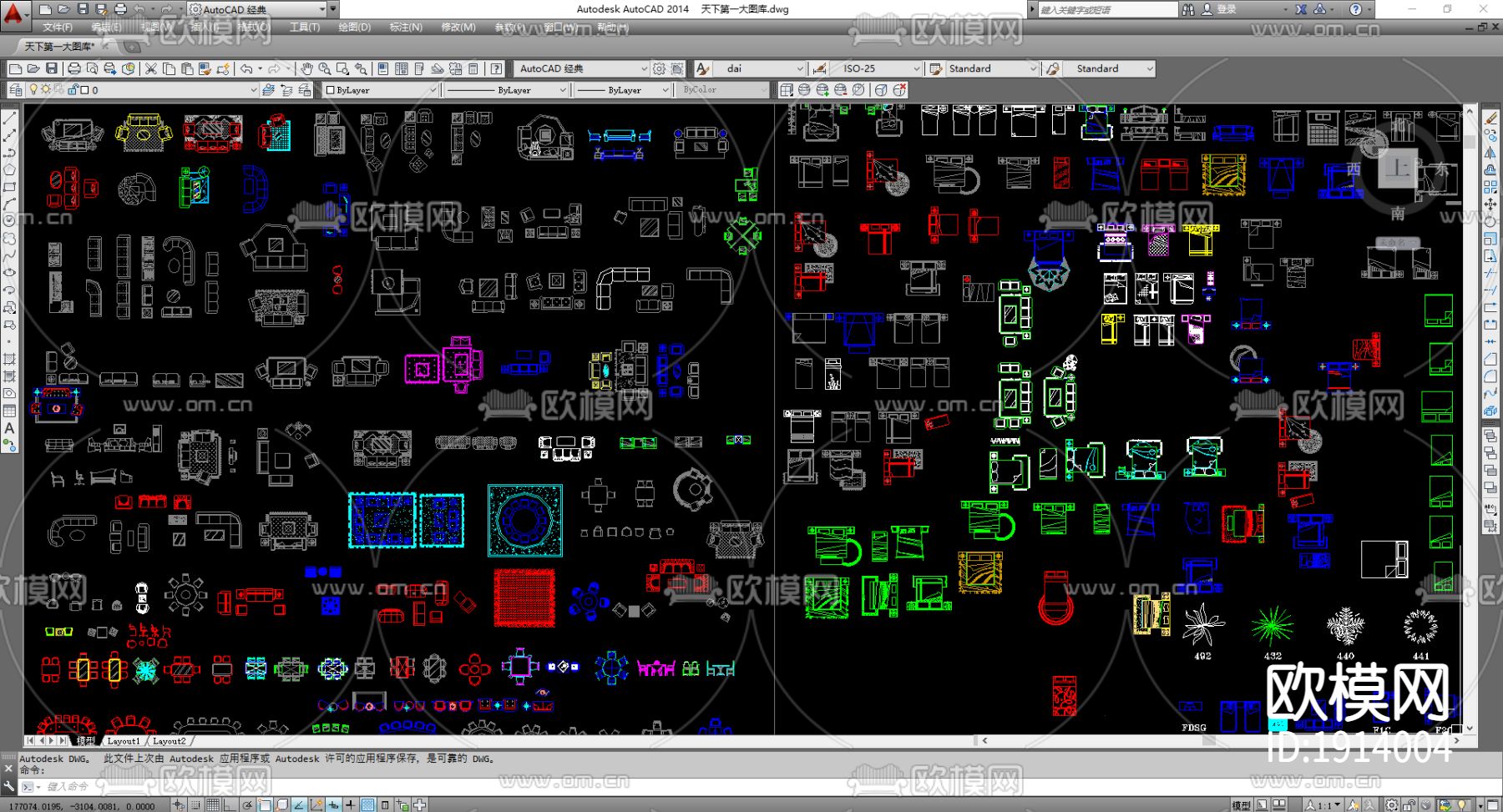This screenshot has height=812, width=1503.
Task: Click the Autodesk Exchange X icon
Action: tap(1301, 9)
